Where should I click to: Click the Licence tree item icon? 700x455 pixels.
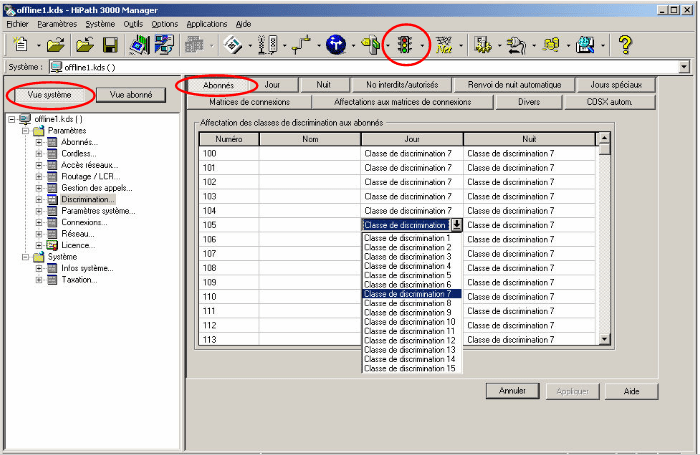52,245
